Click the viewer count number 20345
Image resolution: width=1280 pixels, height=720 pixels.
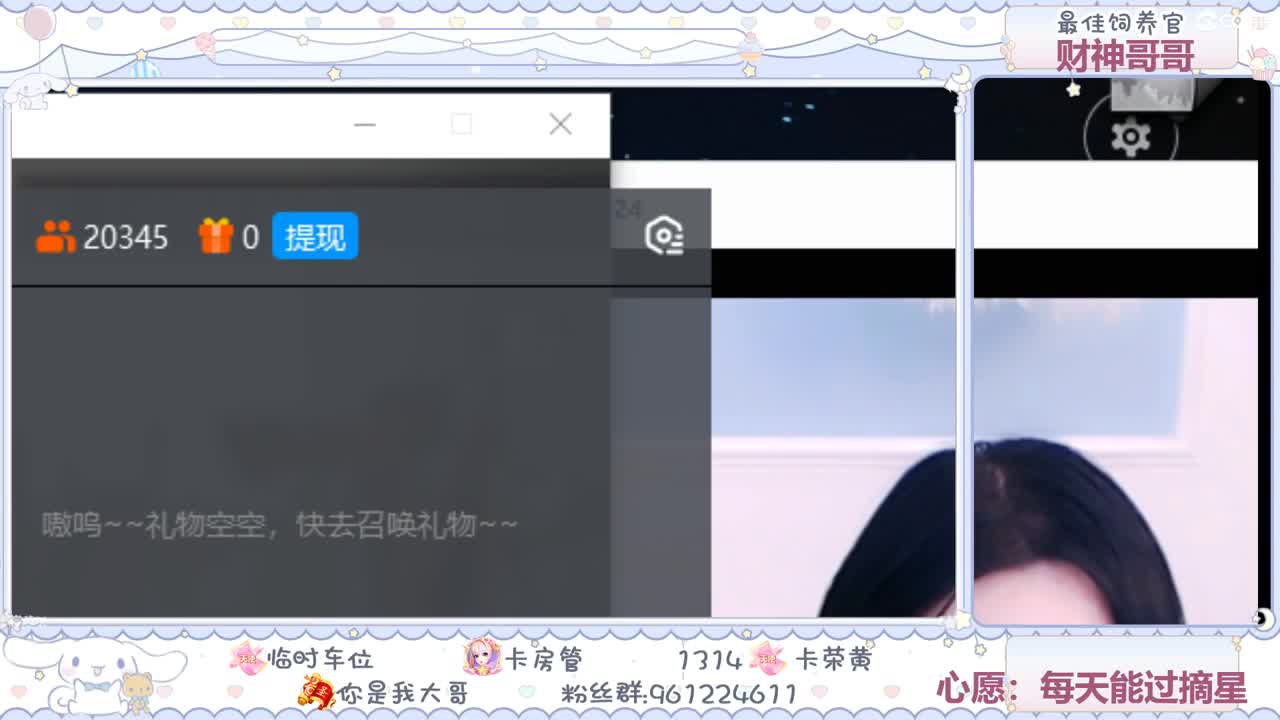pos(125,236)
